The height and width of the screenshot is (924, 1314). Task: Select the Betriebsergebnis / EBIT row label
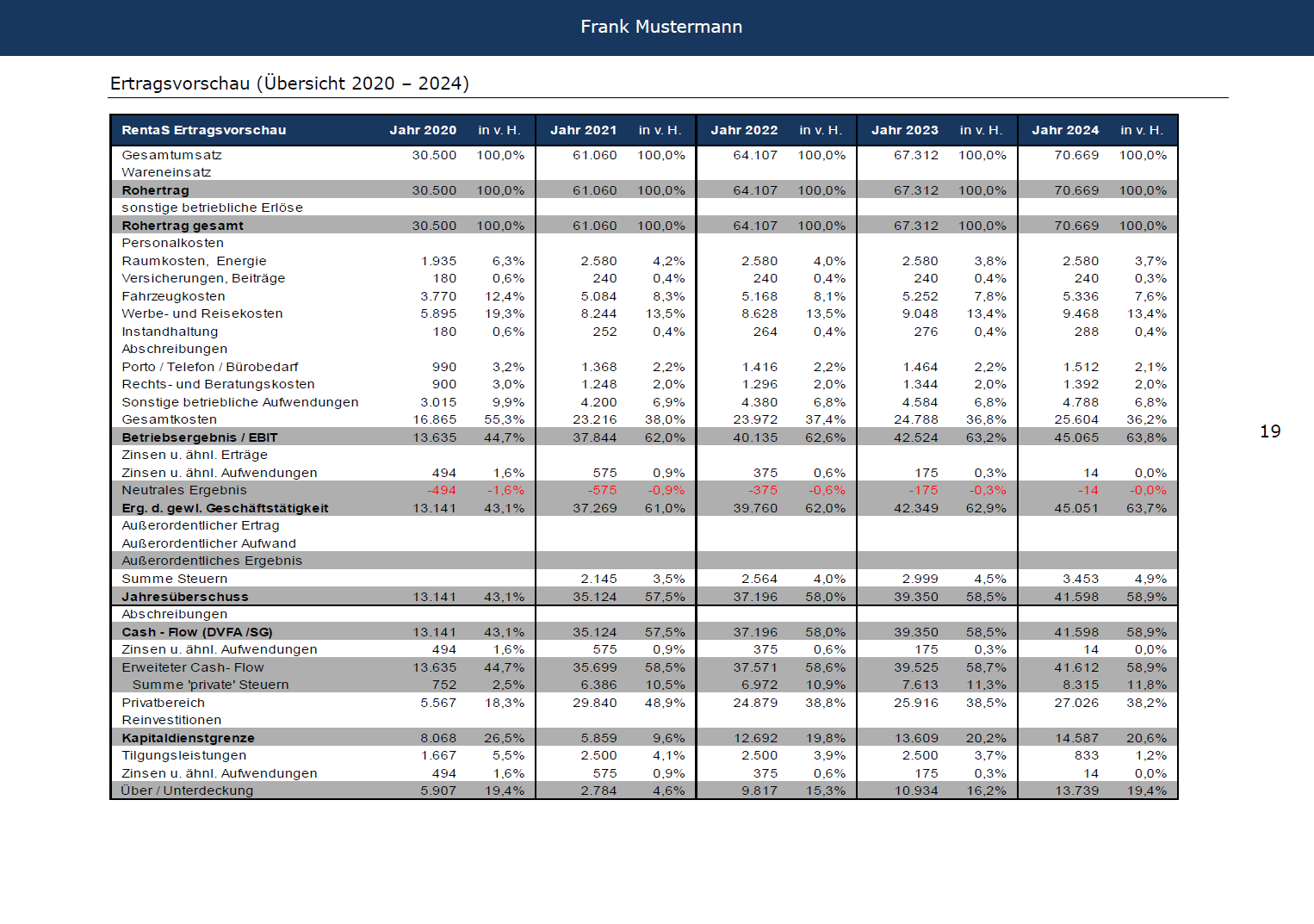coord(200,437)
